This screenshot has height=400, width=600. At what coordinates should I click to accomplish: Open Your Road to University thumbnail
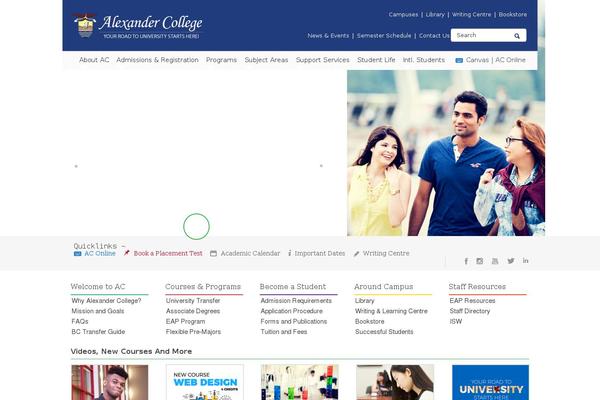tap(491, 382)
